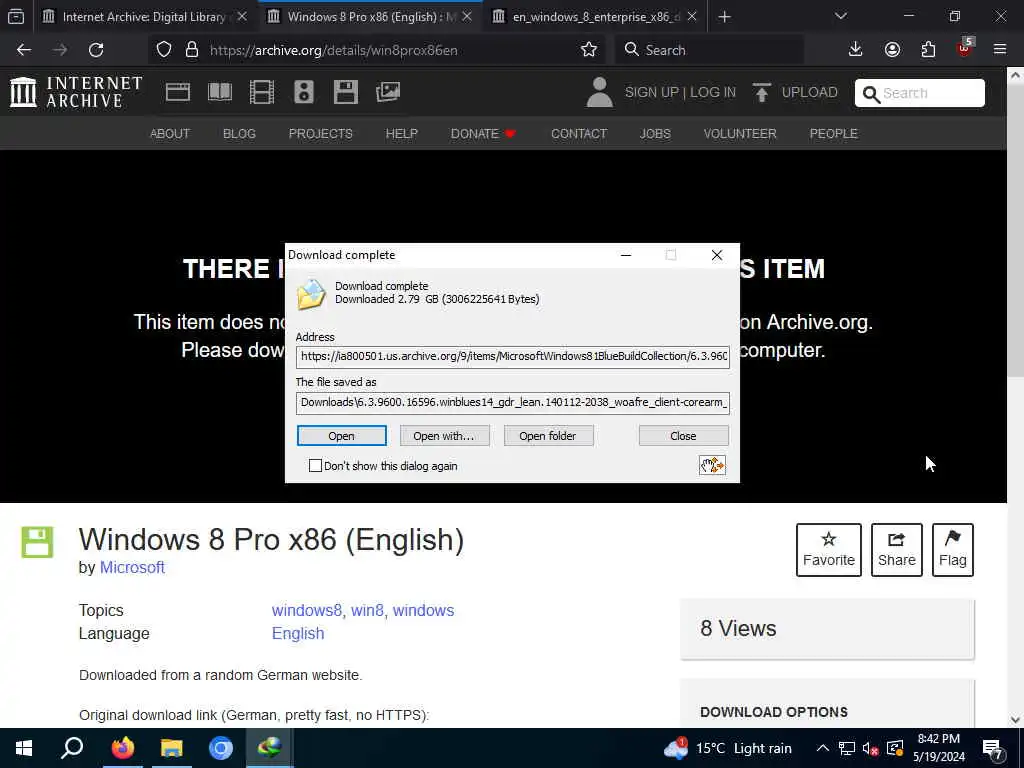The height and width of the screenshot is (768, 1024).
Task: Click the Firefox back arrow
Action: click(24, 50)
